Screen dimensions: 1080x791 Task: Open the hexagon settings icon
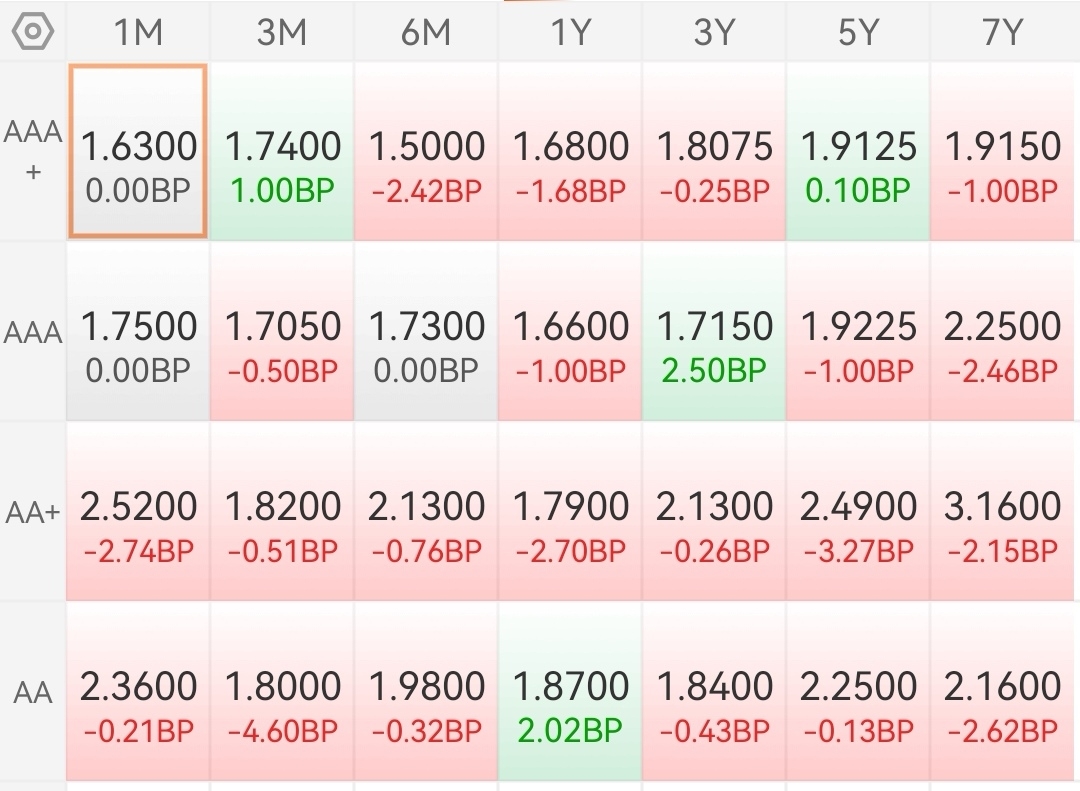32,32
